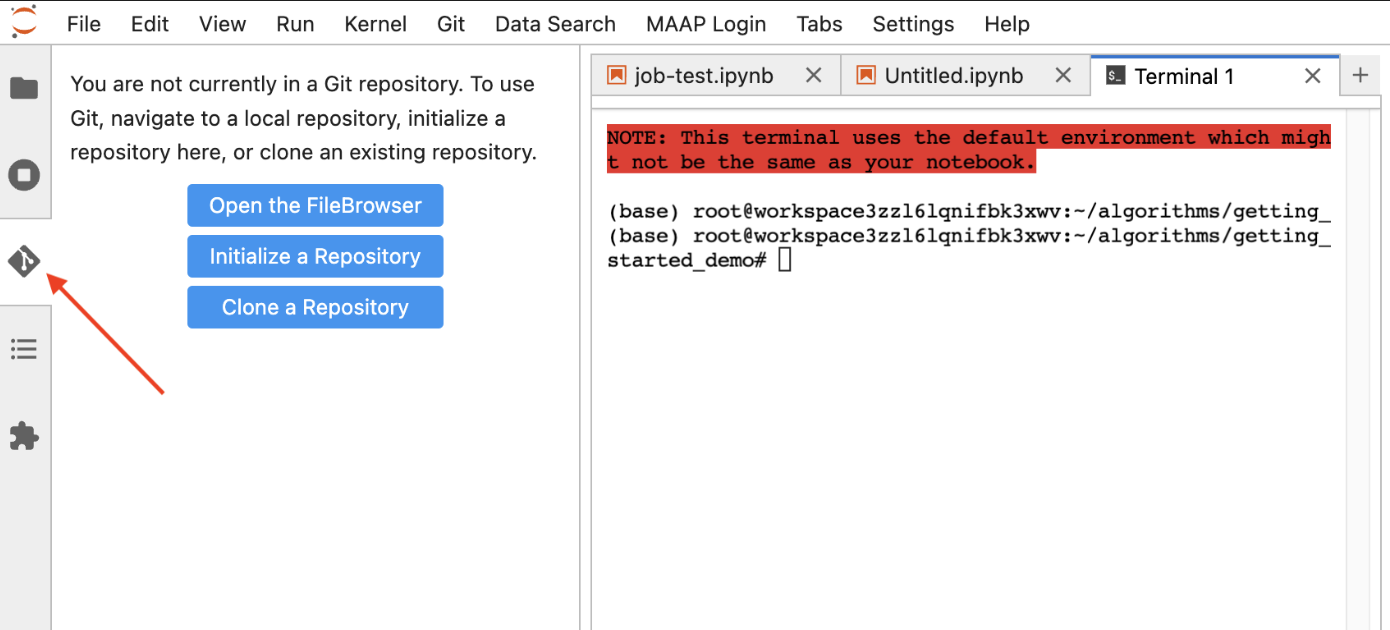The image size is (1390, 630).
Task: Add a new launcher tab with plus icon
Action: pos(1360,75)
